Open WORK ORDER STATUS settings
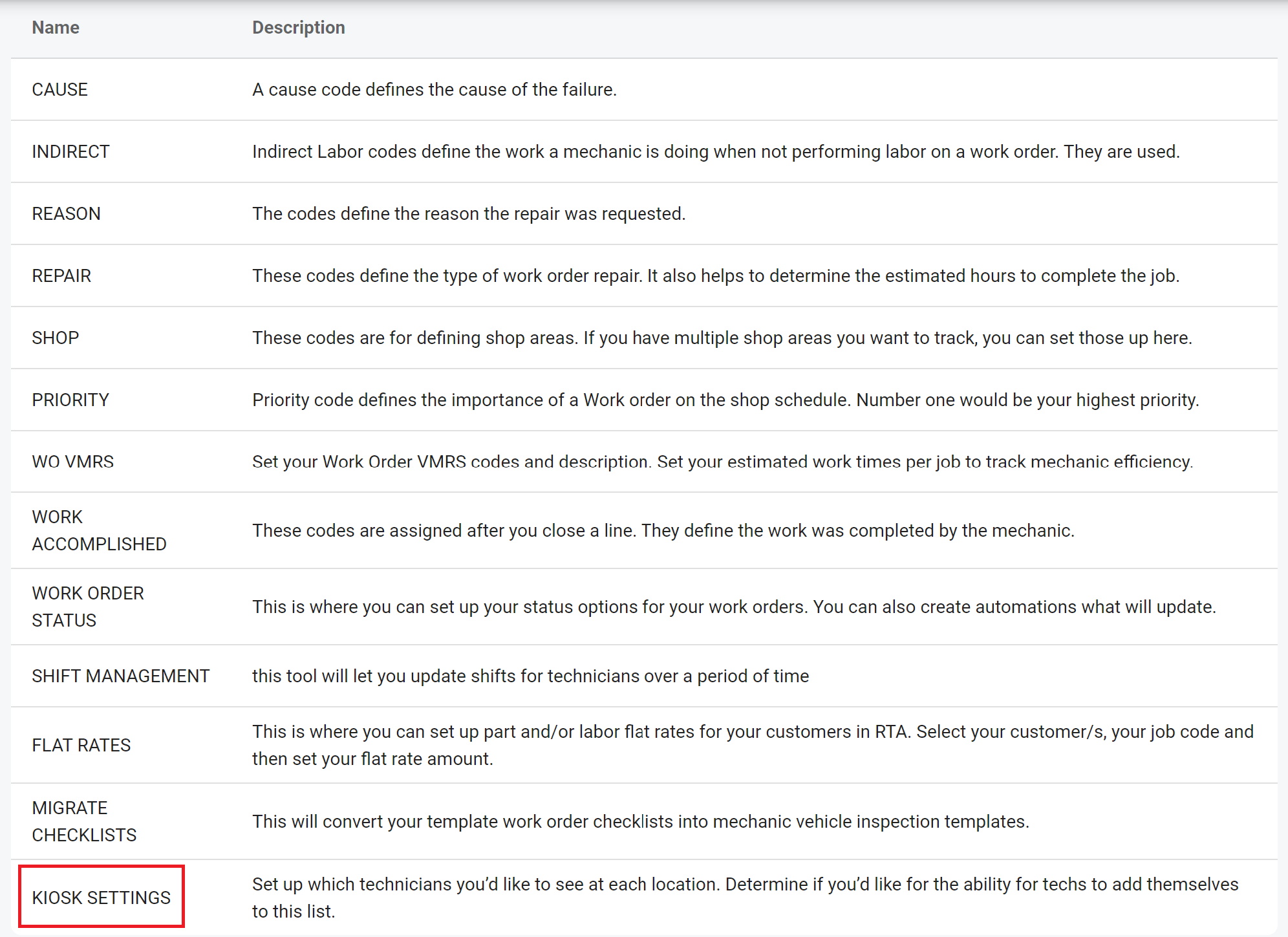 coord(88,607)
